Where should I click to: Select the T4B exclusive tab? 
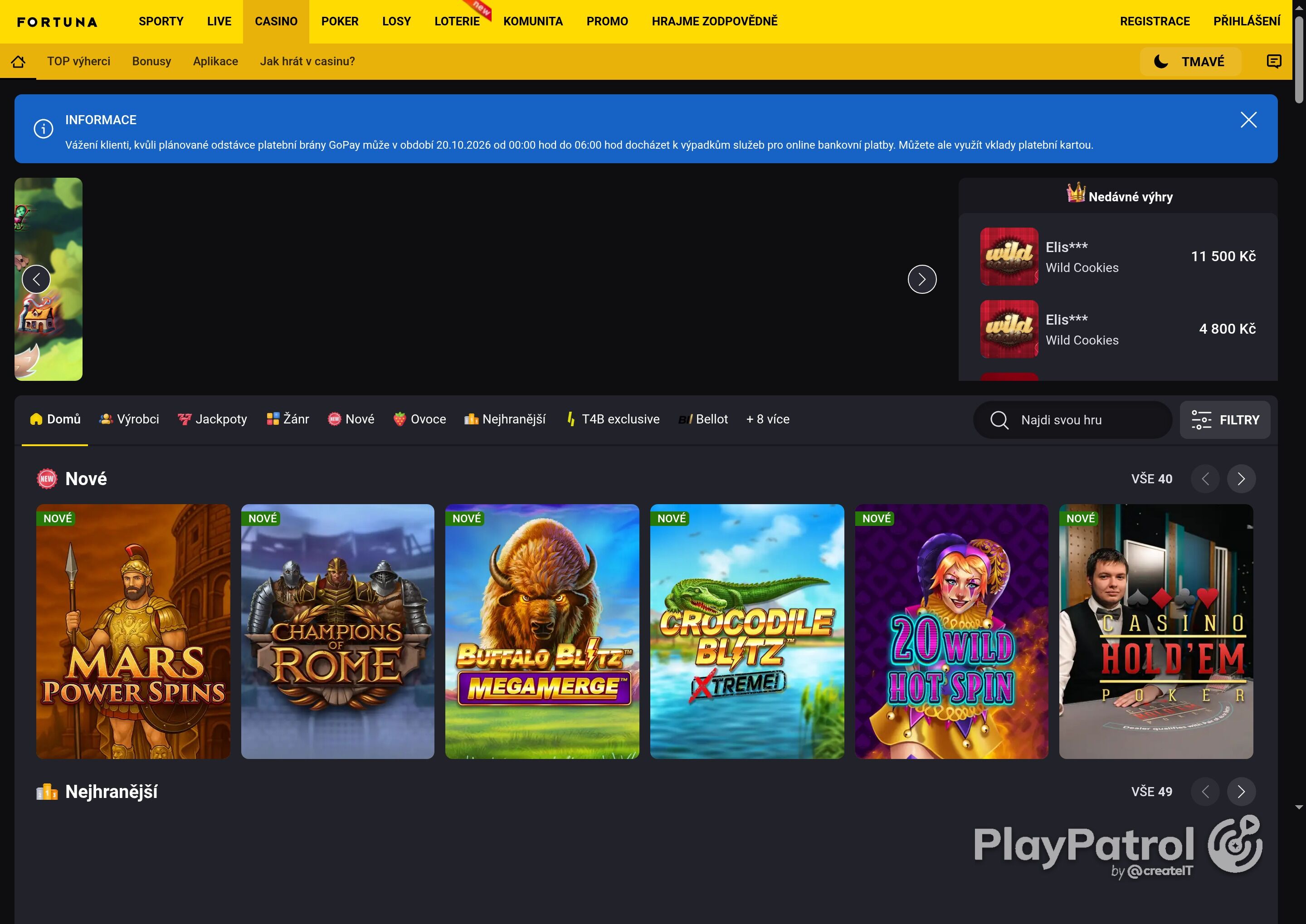point(612,419)
